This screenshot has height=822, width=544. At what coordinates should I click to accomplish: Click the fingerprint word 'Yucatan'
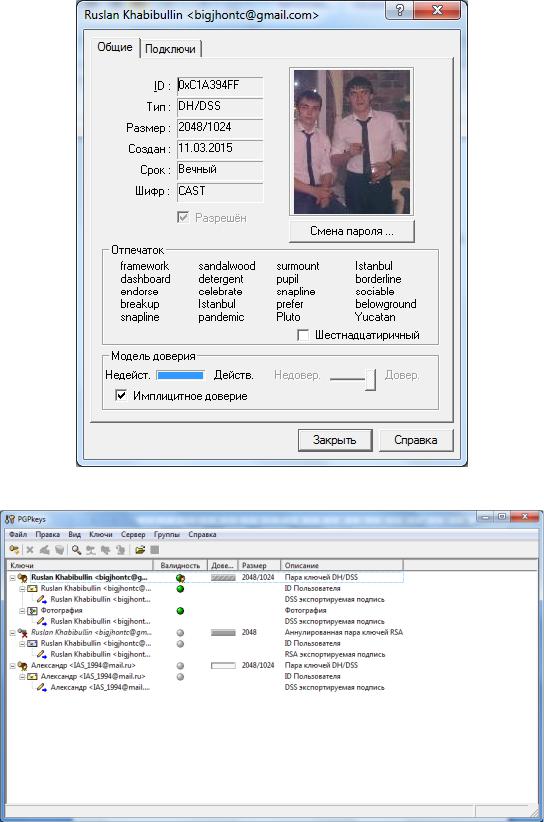[x=375, y=317]
